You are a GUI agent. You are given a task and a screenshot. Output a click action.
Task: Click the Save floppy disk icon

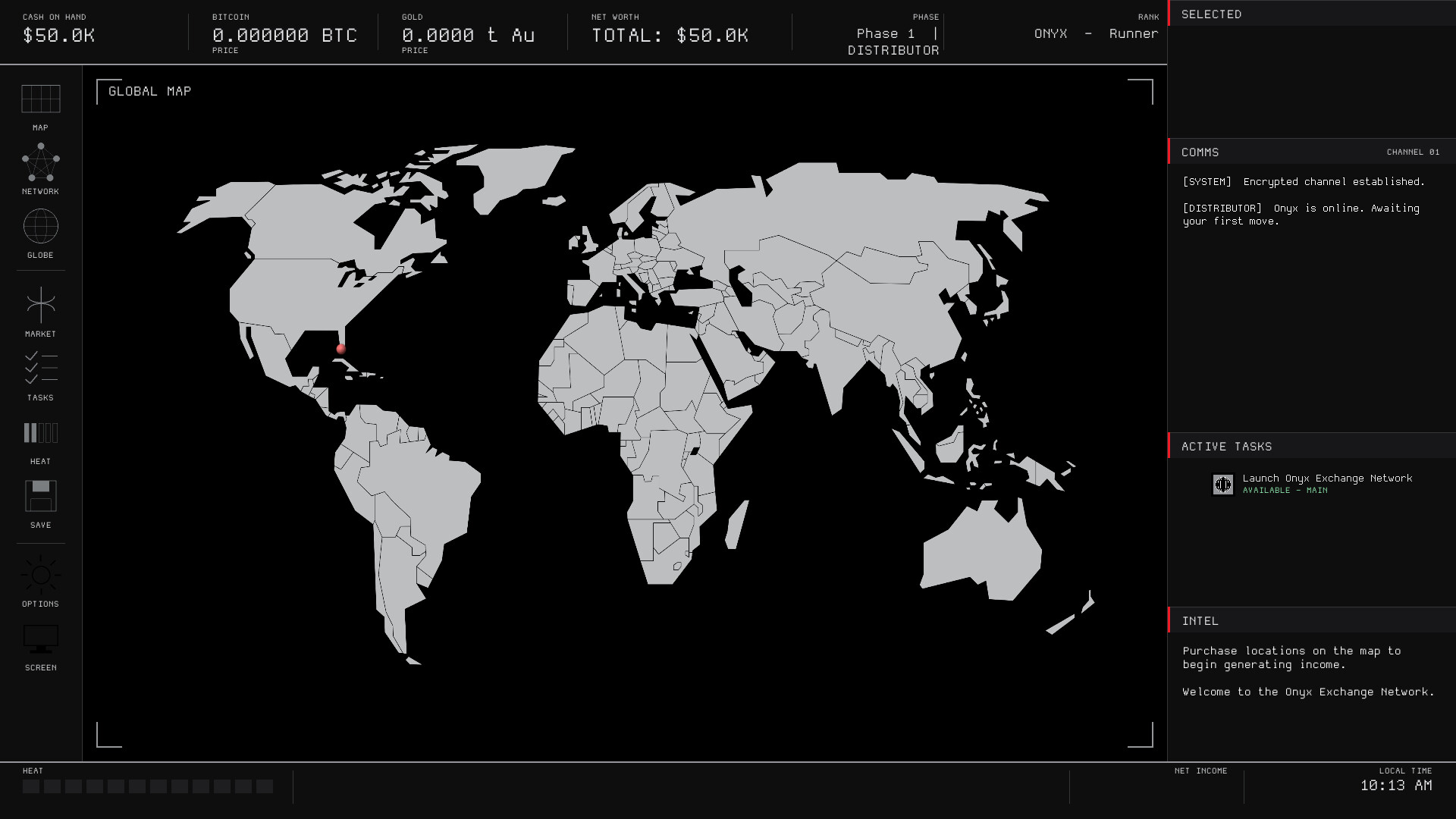40,496
